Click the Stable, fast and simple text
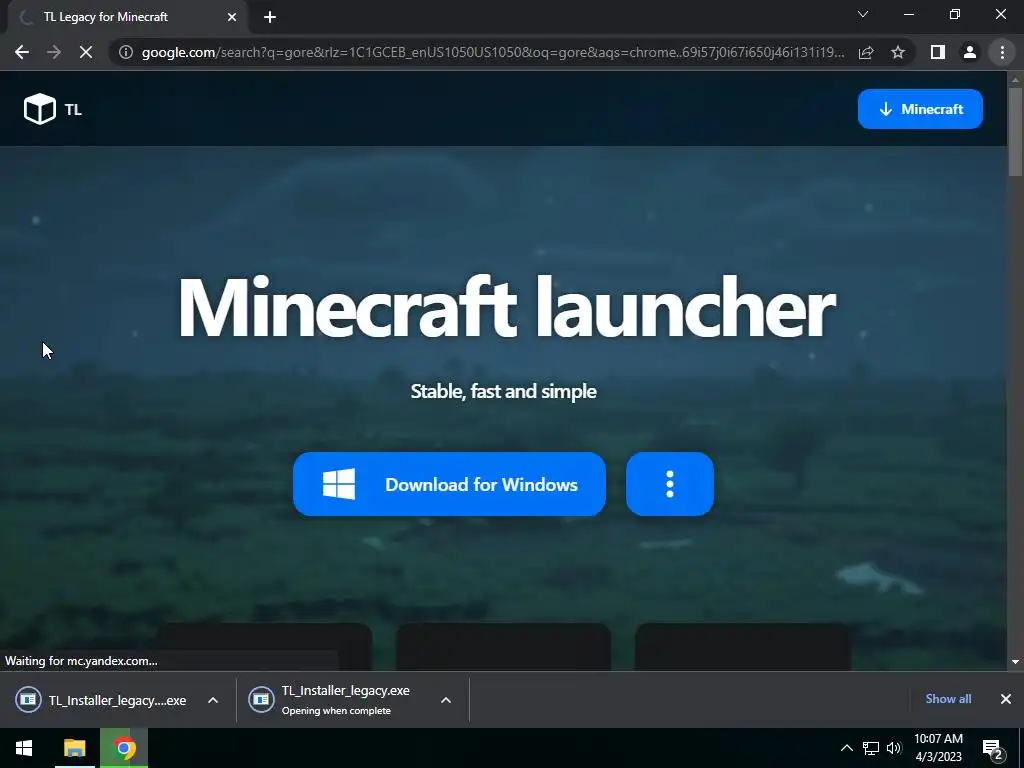 pos(504,391)
